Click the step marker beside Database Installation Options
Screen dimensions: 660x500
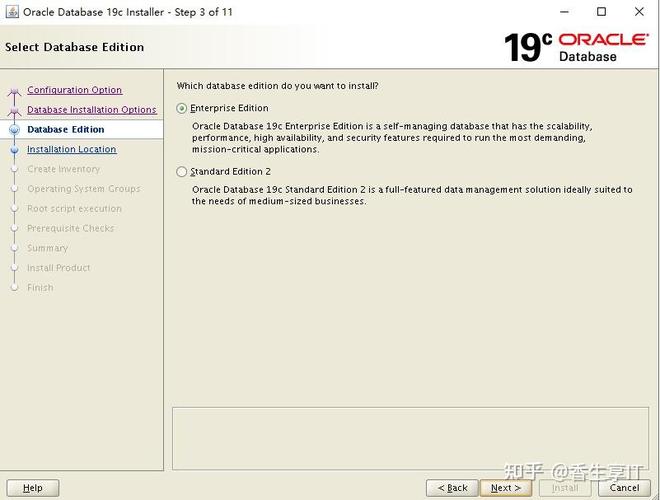[x=14, y=110]
